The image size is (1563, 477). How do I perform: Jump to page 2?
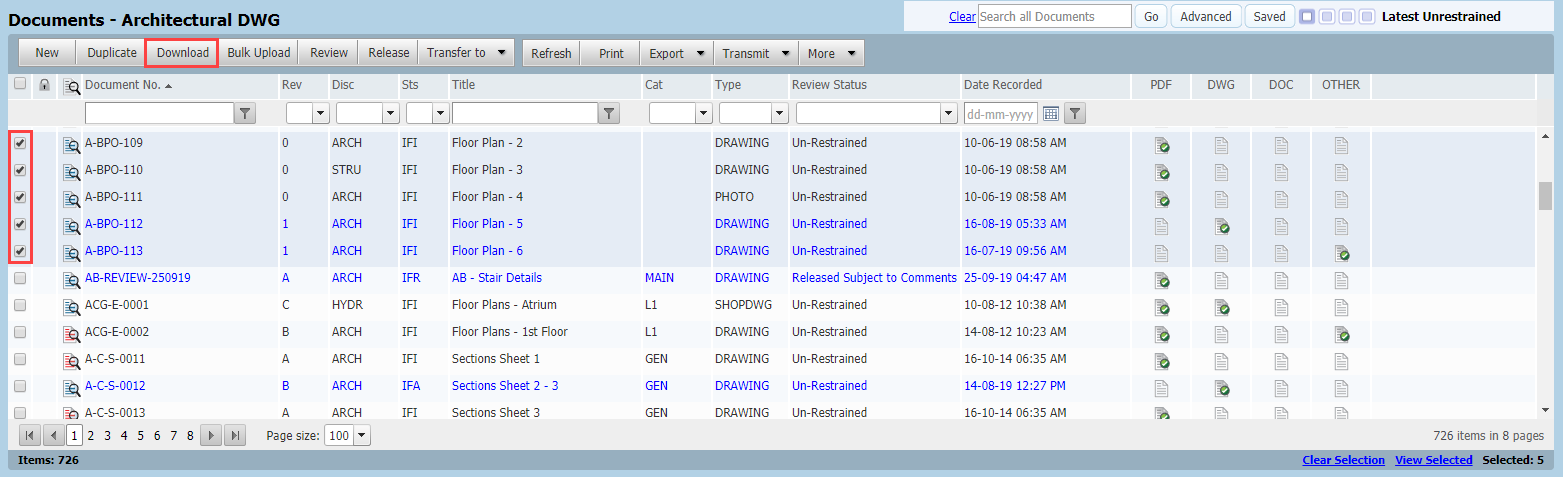[x=91, y=435]
